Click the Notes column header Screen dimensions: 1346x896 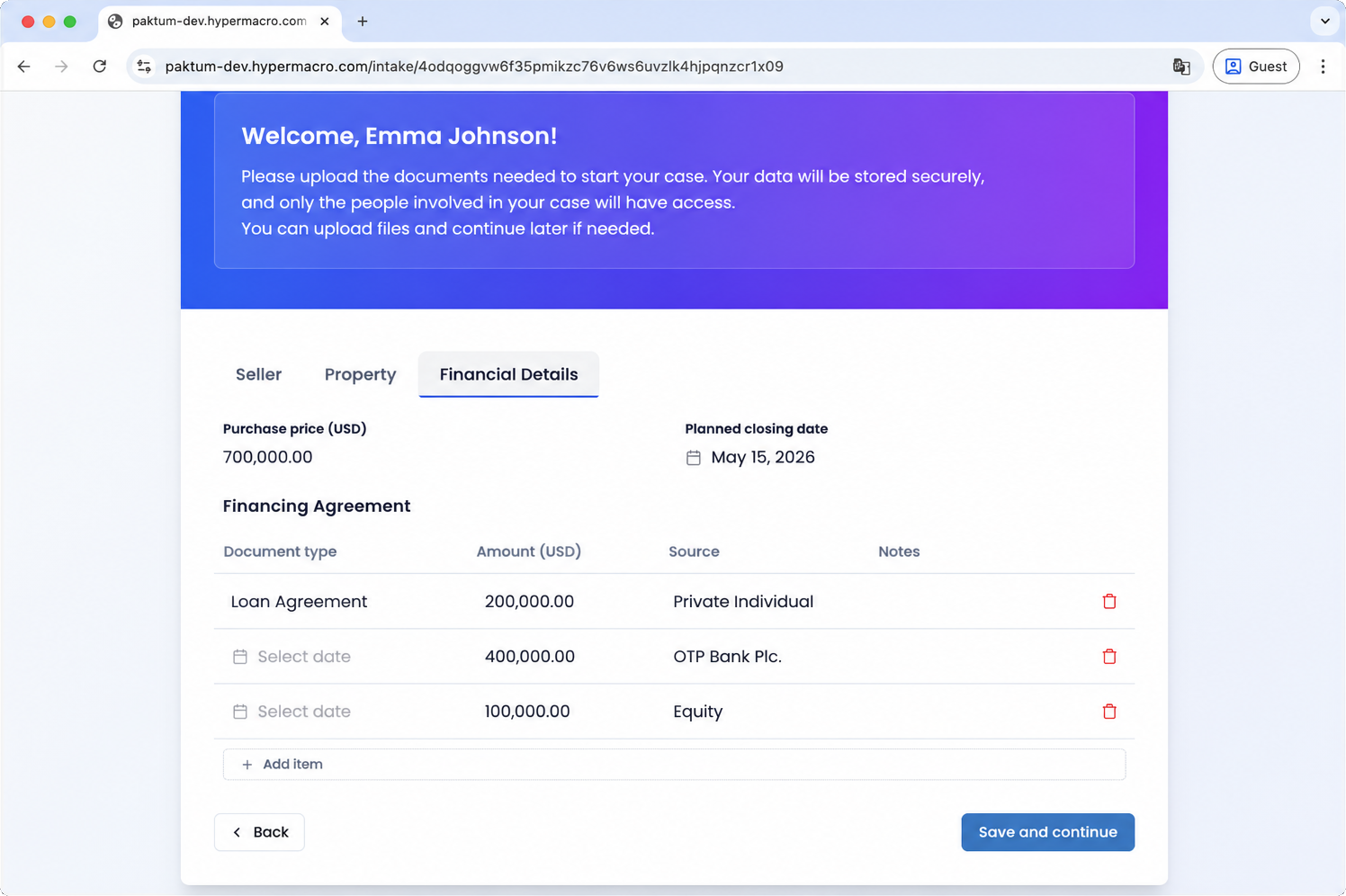(899, 551)
